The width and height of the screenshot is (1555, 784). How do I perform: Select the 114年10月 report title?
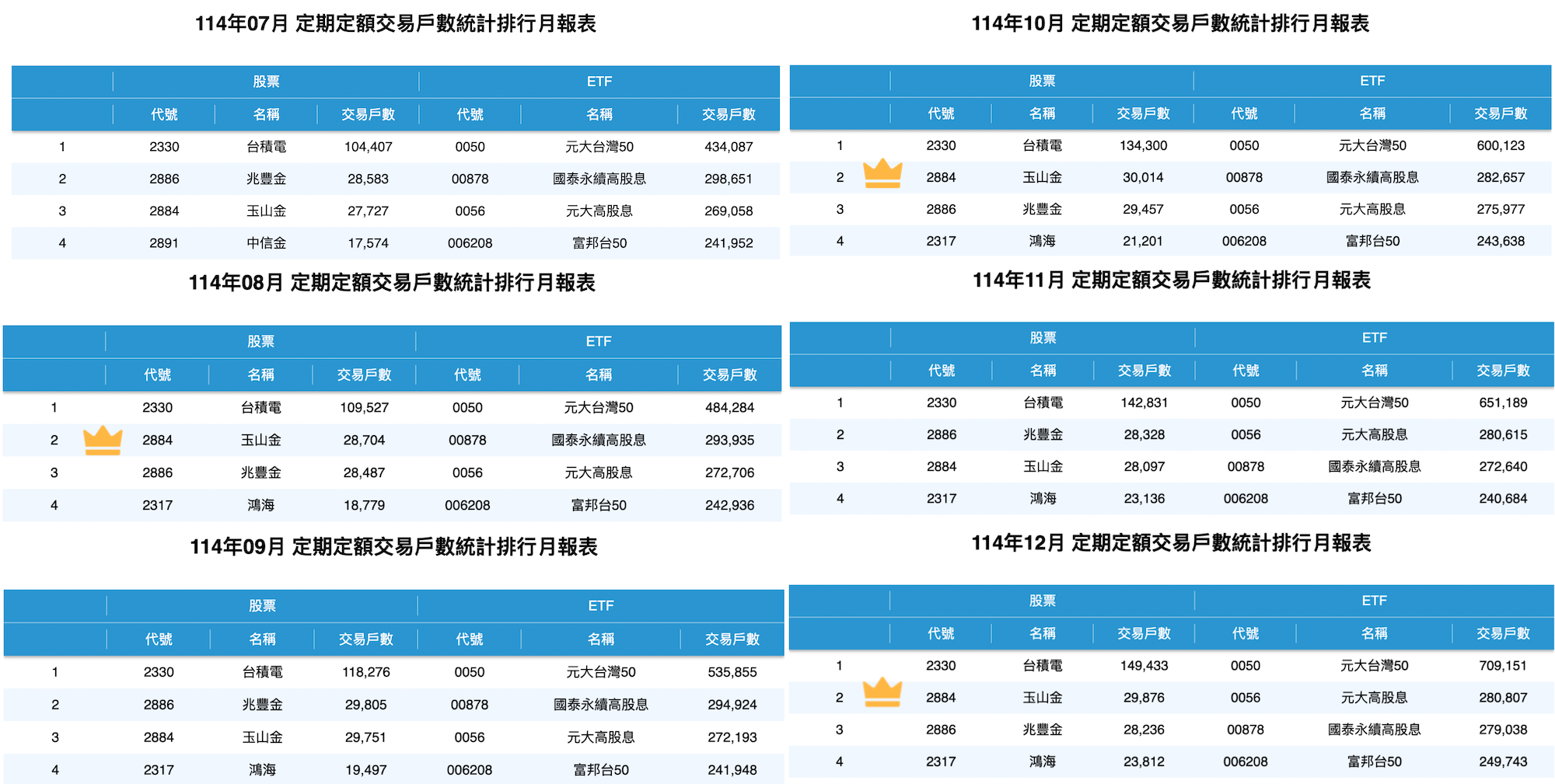click(x=1170, y=23)
